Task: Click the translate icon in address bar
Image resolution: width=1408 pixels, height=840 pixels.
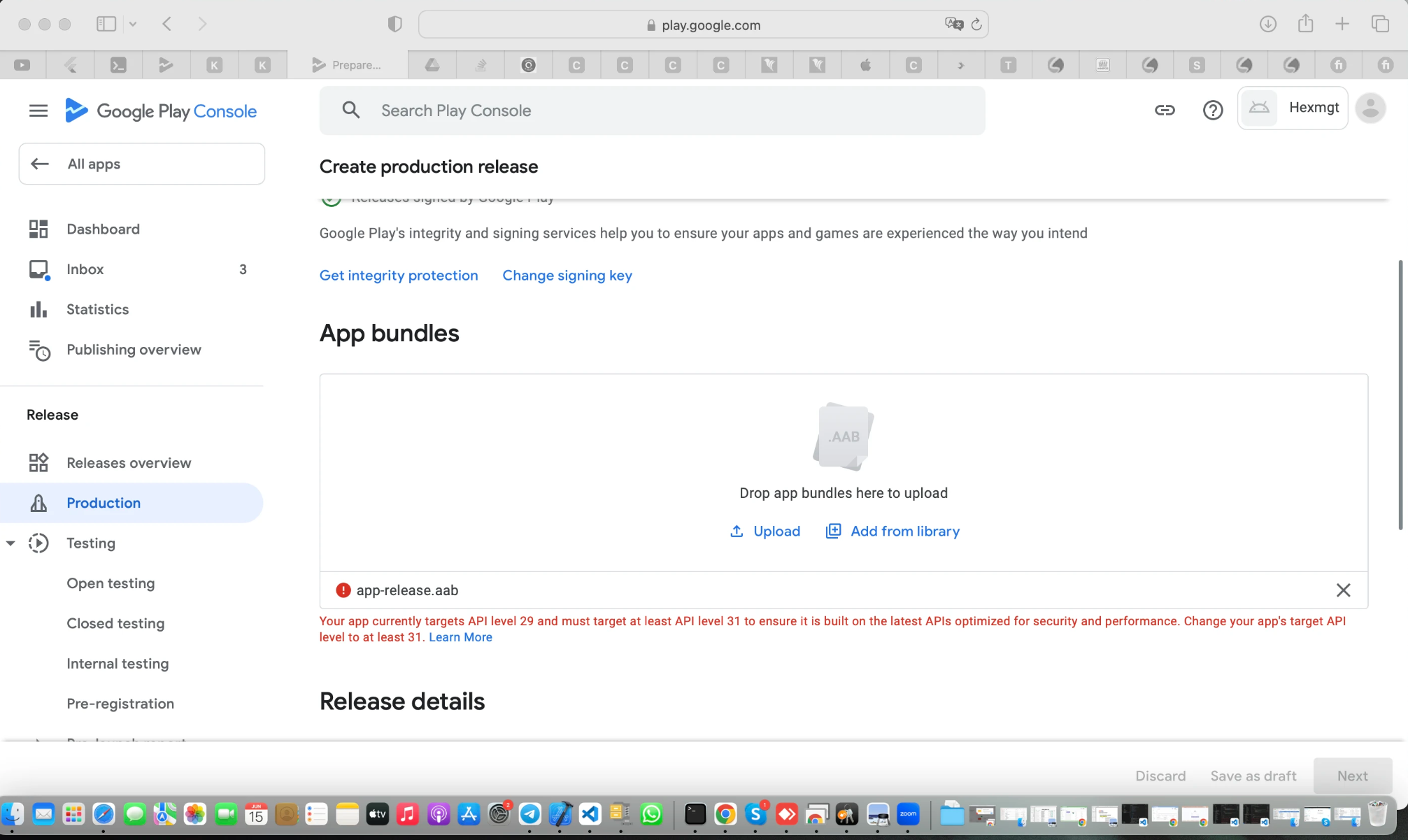Action: (x=953, y=24)
